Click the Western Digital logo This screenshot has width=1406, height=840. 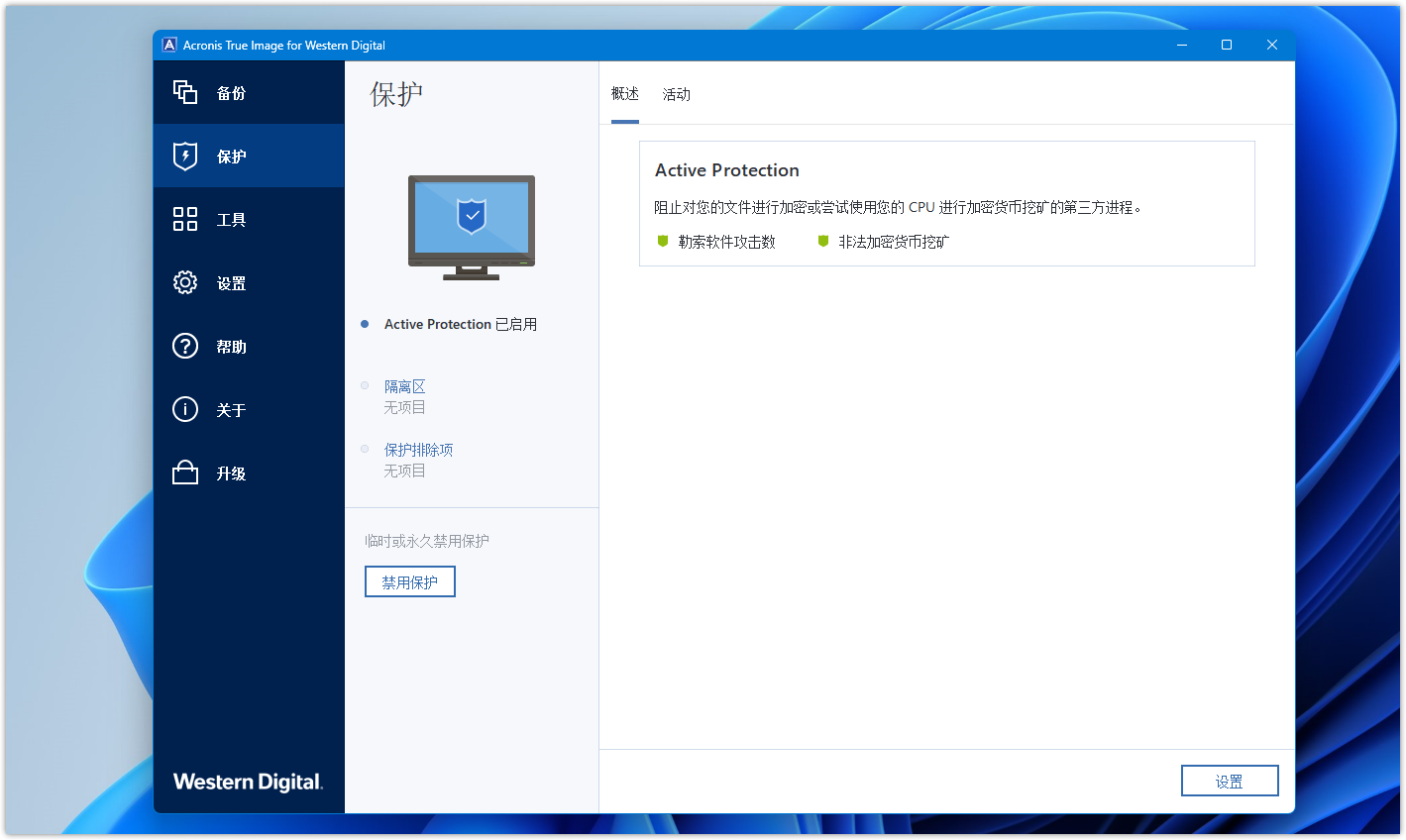click(248, 782)
